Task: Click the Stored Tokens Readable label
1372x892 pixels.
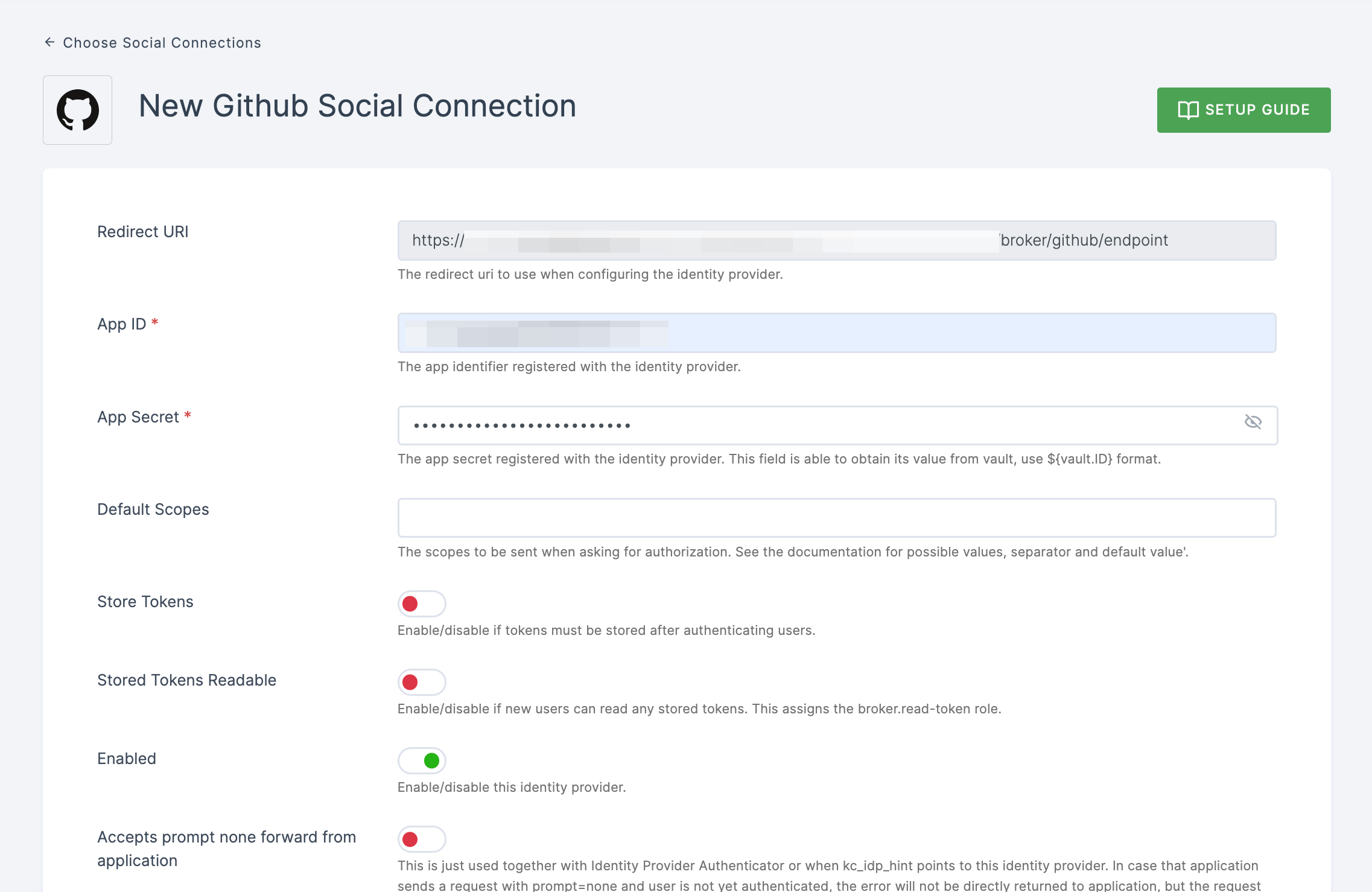Action: tap(187, 680)
